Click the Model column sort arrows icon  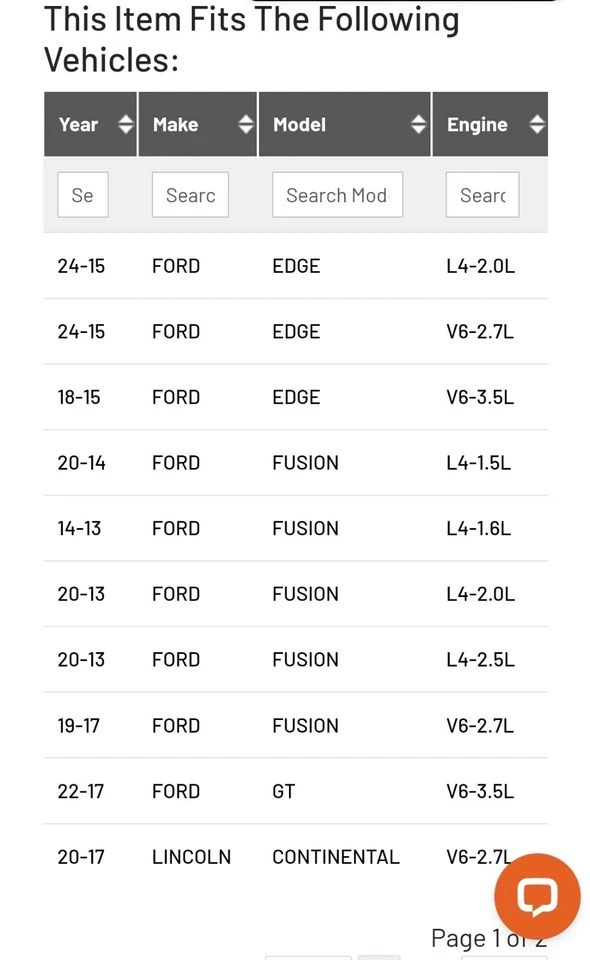point(418,124)
